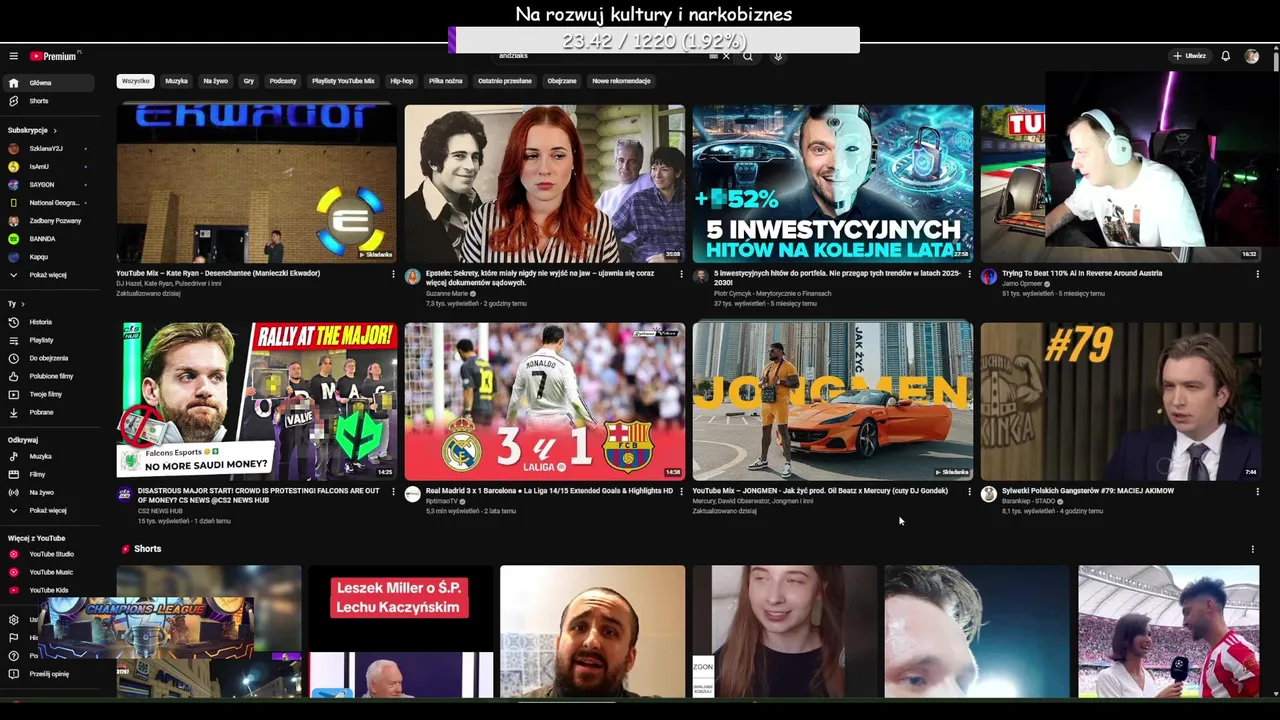Open the notifications bell
Image resolution: width=1280 pixels, height=720 pixels.
pos(1225,56)
